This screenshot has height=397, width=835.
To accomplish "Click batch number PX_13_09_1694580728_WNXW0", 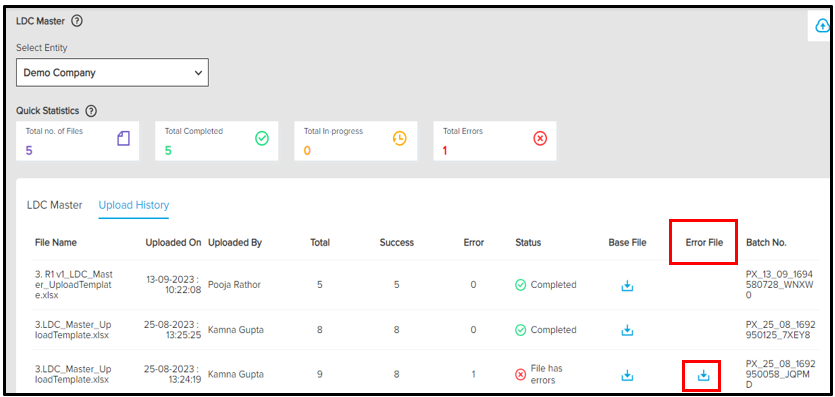I will pos(779,285).
